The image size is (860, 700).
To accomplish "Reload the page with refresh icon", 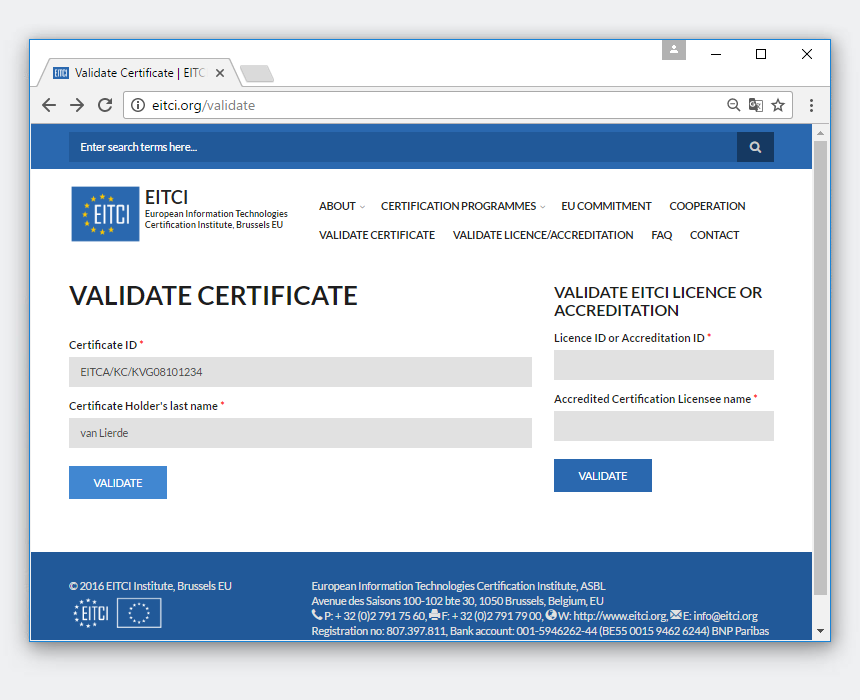I will tap(105, 105).
